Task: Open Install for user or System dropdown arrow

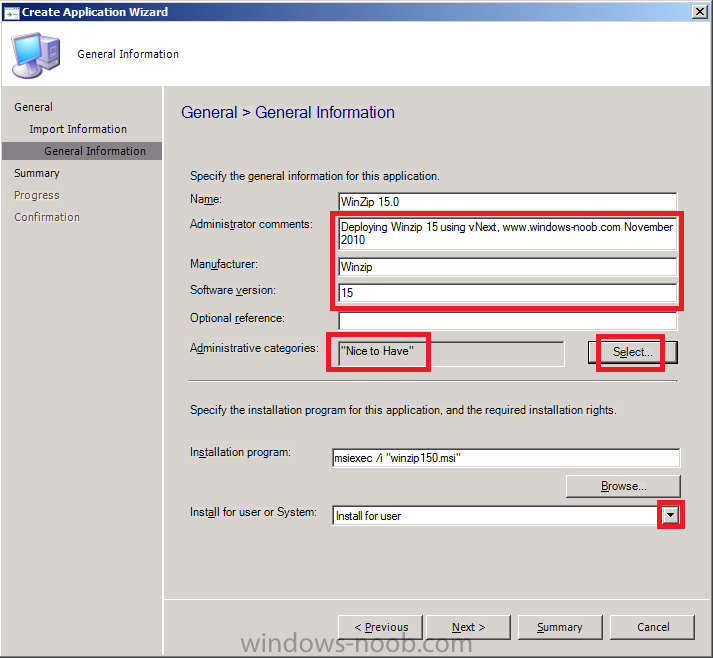Action: [x=670, y=515]
